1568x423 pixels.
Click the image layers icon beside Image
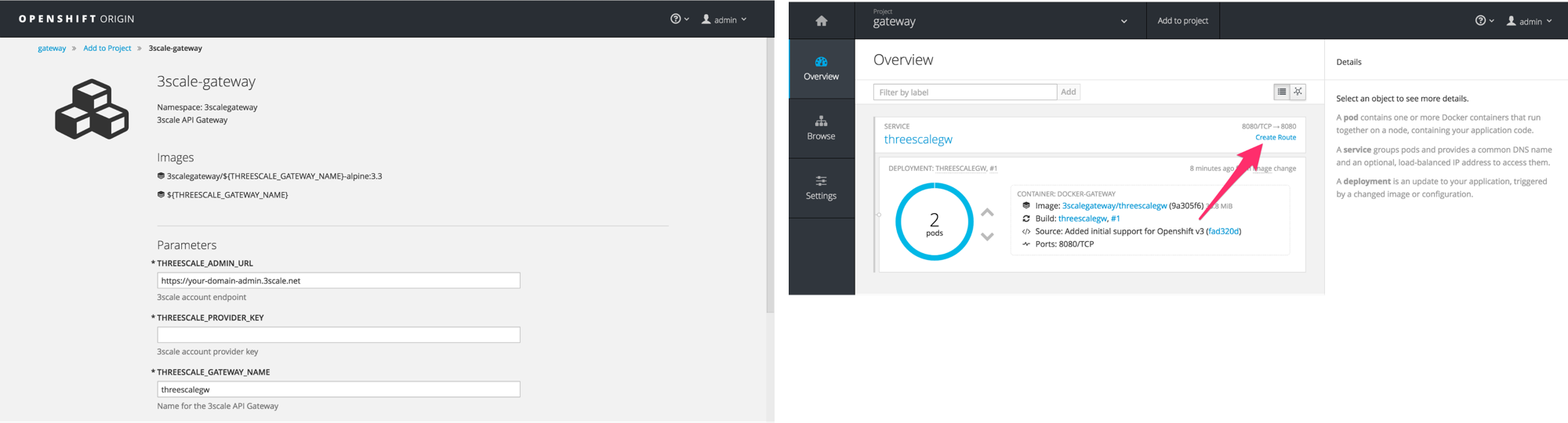click(1026, 206)
